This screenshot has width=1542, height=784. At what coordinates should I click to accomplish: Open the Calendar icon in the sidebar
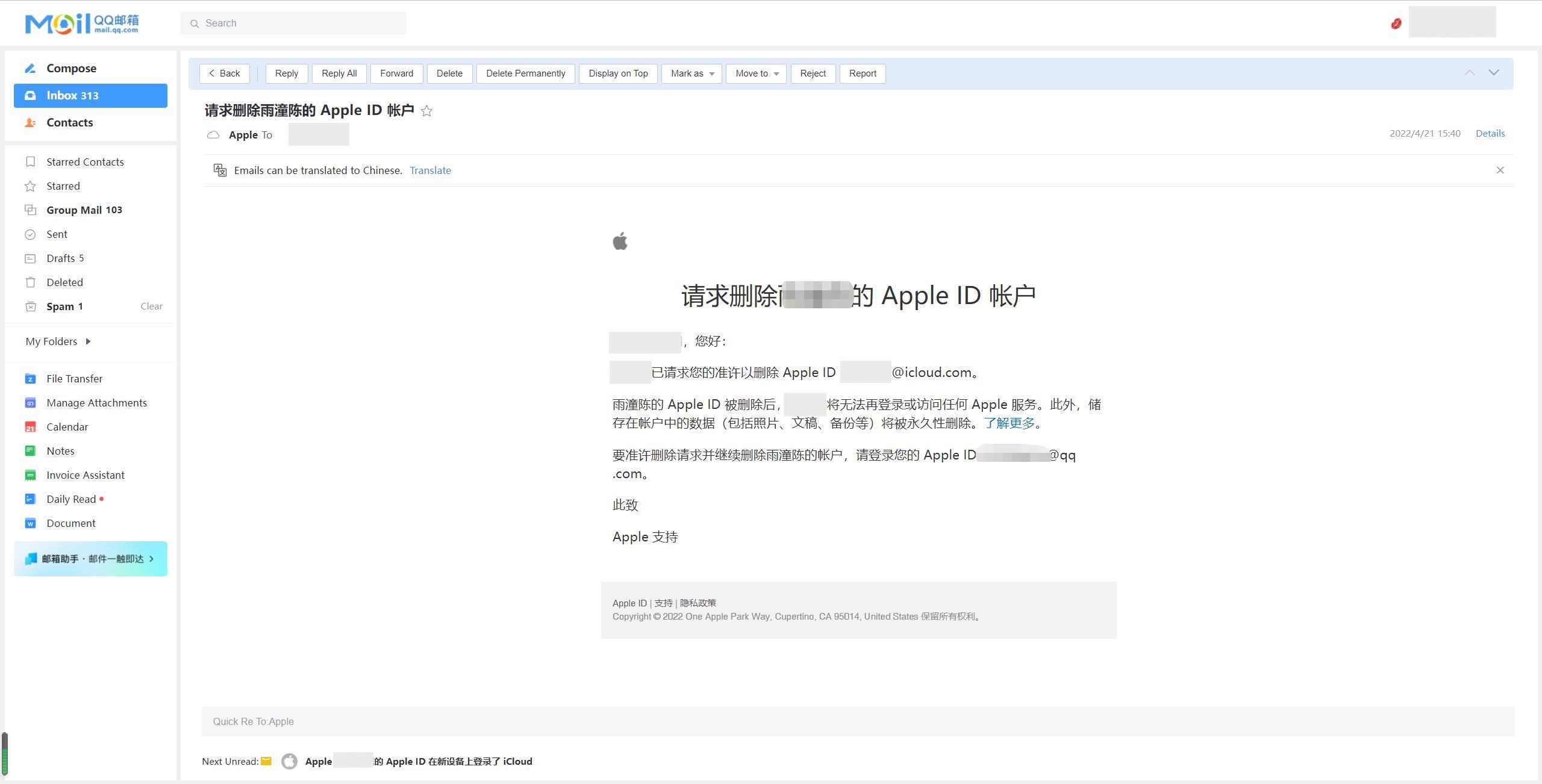pyautogui.click(x=30, y=427)
